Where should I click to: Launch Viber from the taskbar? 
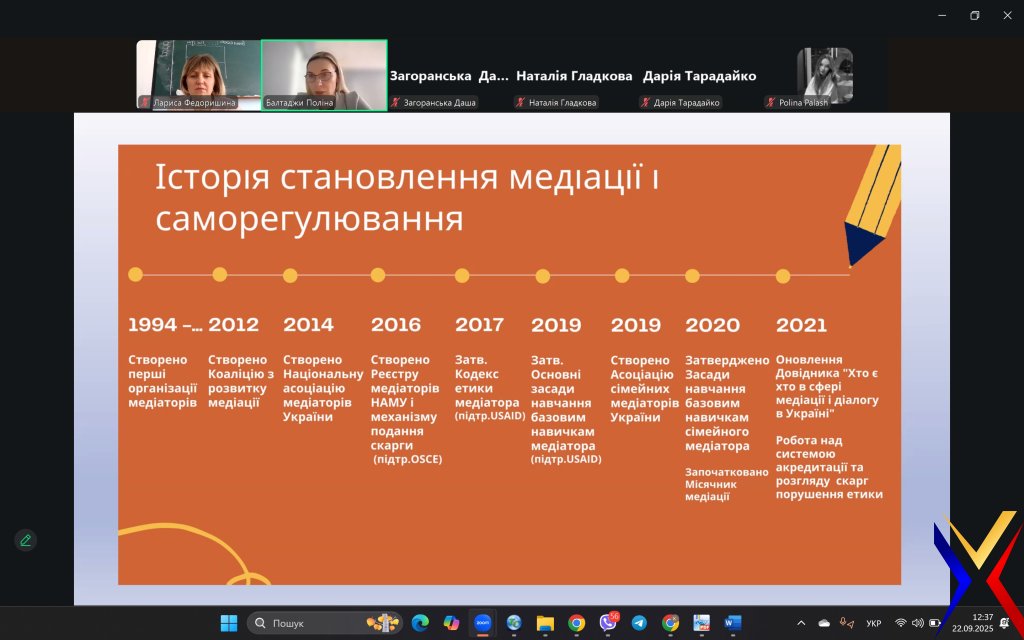(607, 623)
